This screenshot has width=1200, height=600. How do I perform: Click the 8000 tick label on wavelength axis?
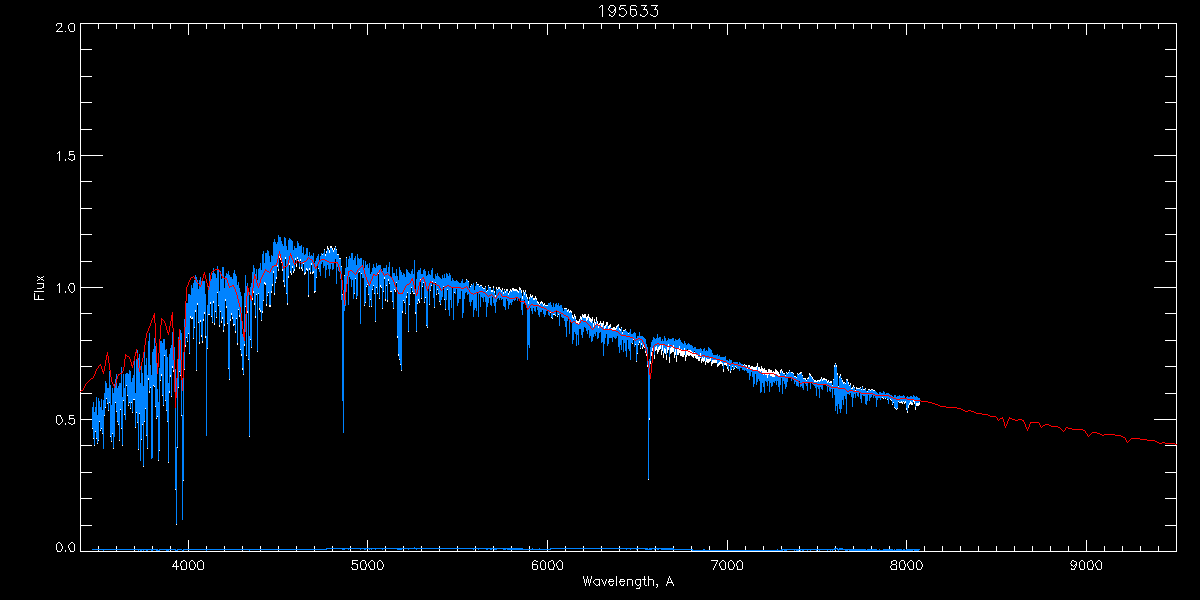pyautogui.click(x=906, y=566)
